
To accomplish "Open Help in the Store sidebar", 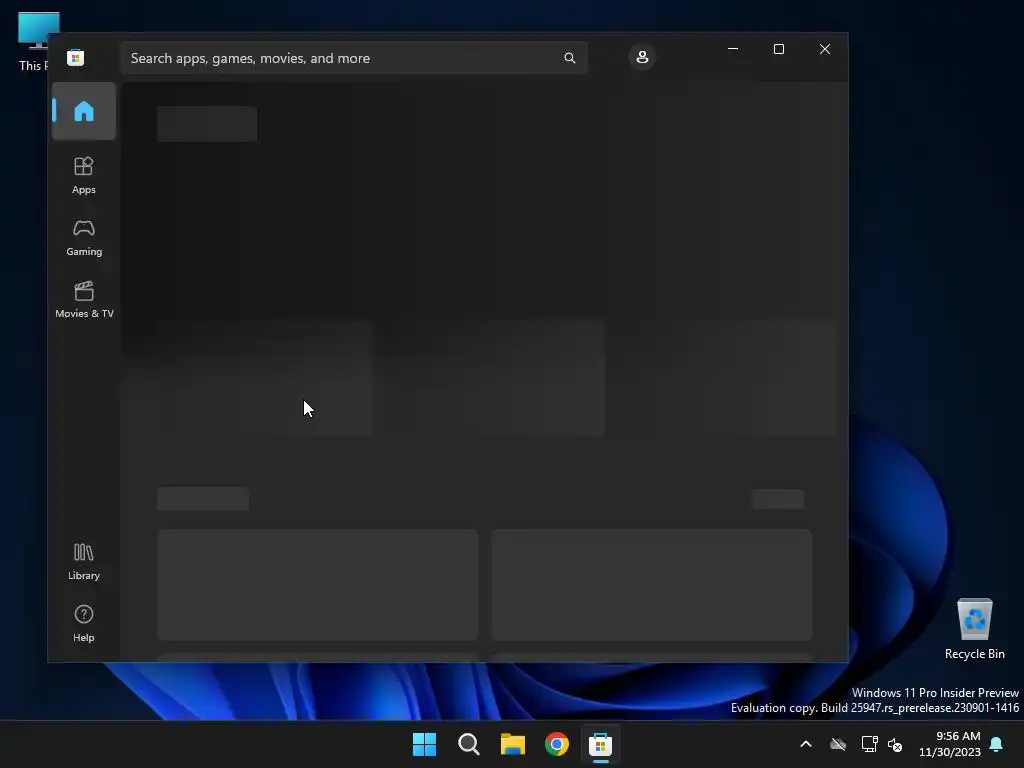I will click(x=84, y=623).
